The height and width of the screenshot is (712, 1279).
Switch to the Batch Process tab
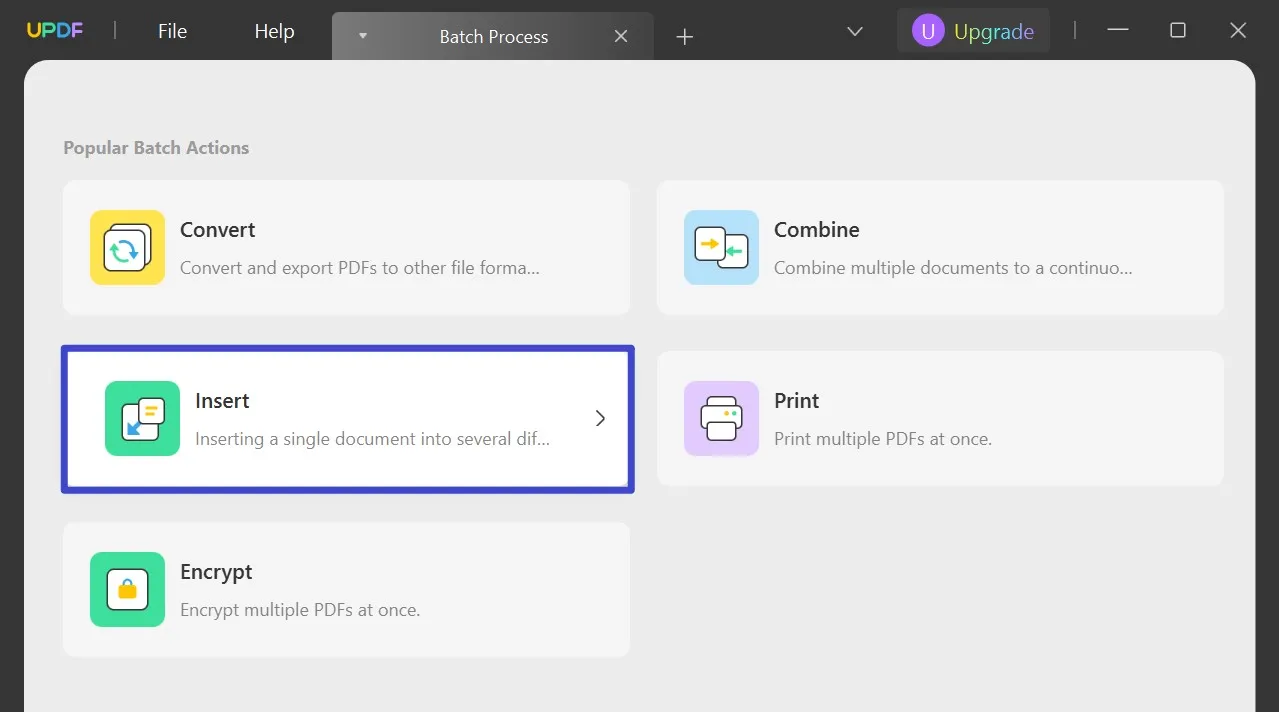(x=494, y=36)
